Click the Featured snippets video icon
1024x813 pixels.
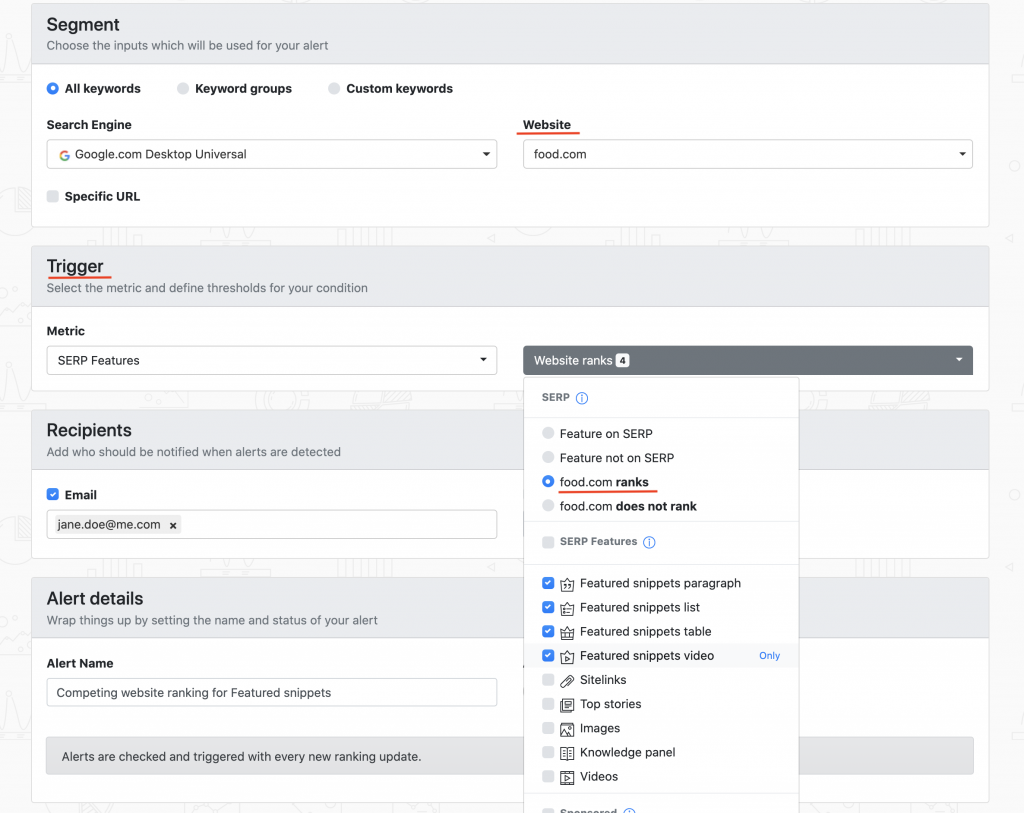567,656
